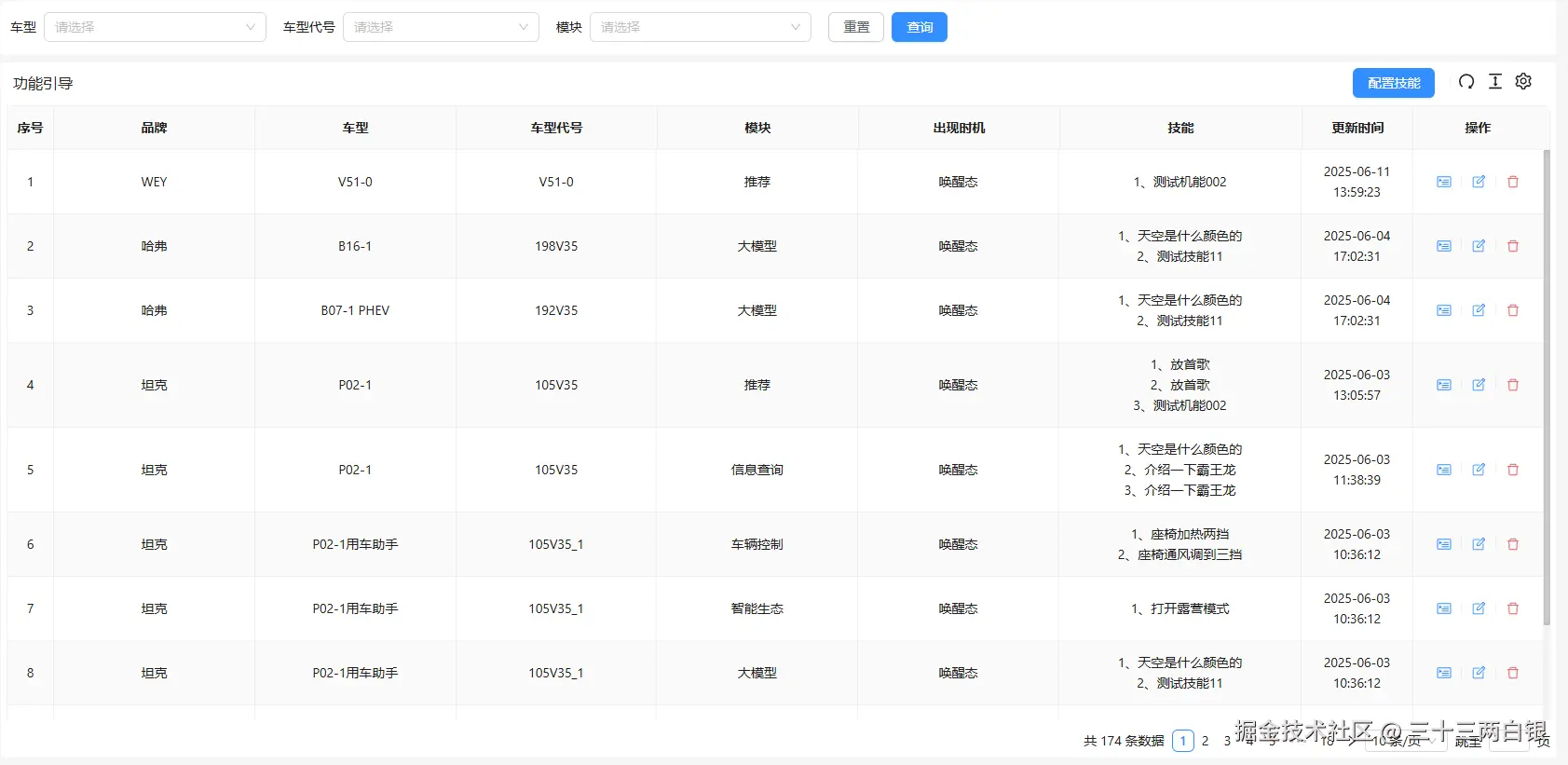
Task: Delete the 车辆控制 row
Action: pyautogui.click(x=1513, y=544)
